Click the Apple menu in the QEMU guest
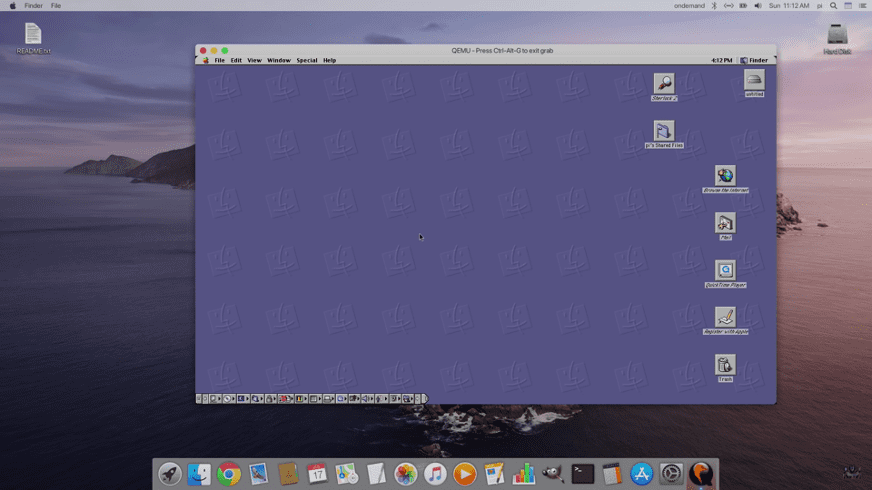 click(205, 60)
